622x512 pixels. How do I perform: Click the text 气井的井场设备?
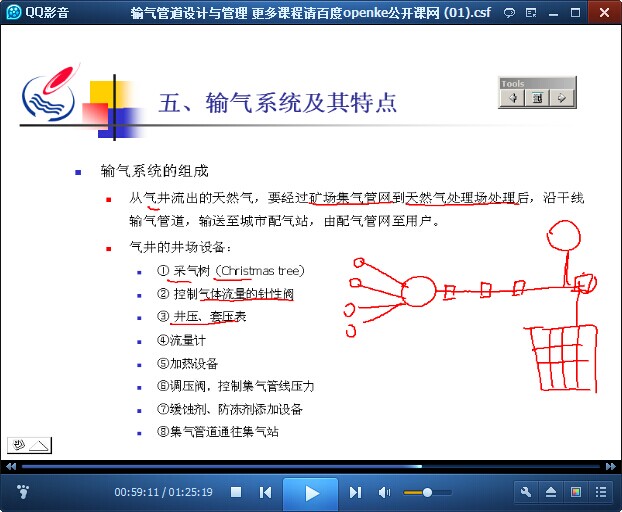(180, 247)
